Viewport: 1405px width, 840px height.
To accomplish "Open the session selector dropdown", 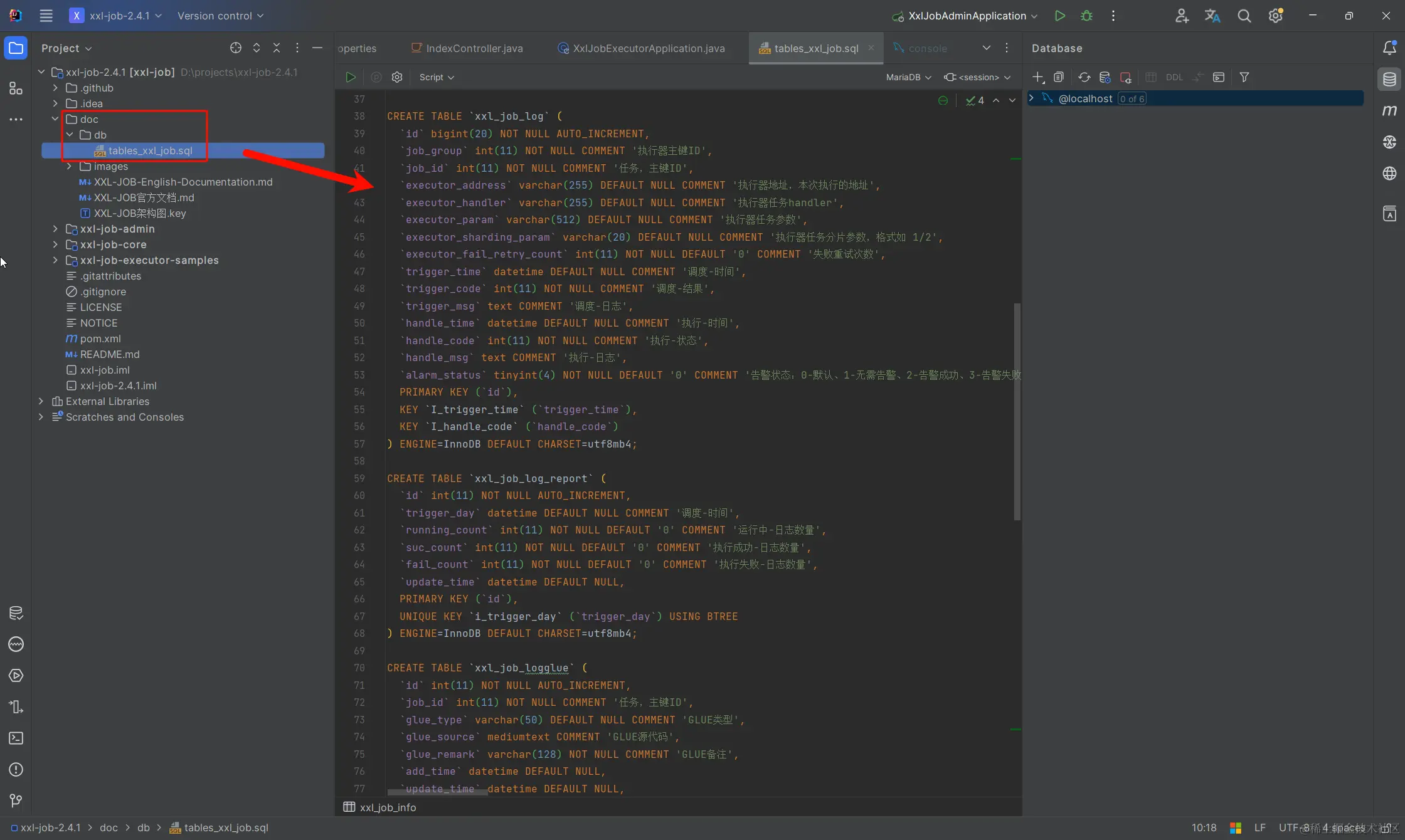I will 978,77.
